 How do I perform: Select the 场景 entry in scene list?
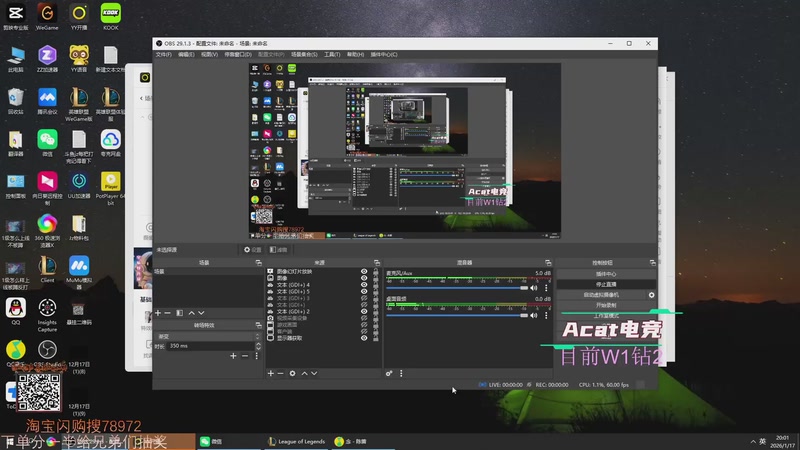208,272
